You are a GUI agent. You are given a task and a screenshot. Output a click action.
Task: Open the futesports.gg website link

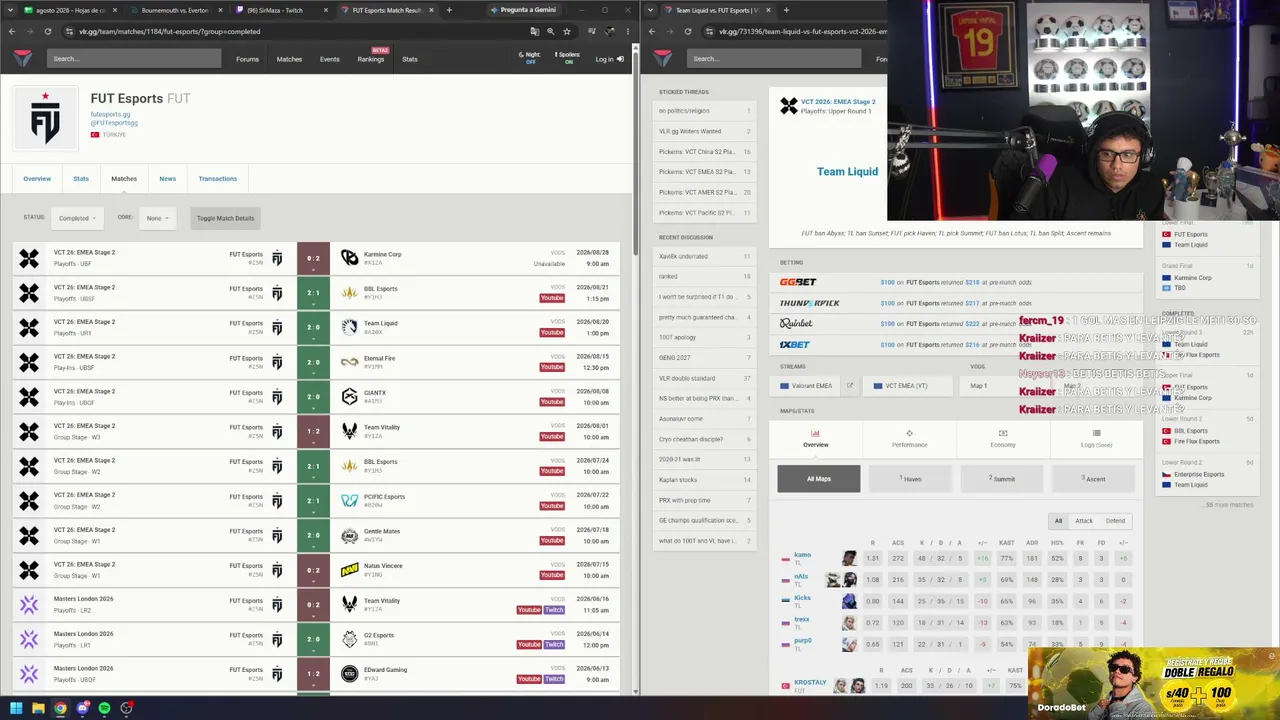(110, 115)
